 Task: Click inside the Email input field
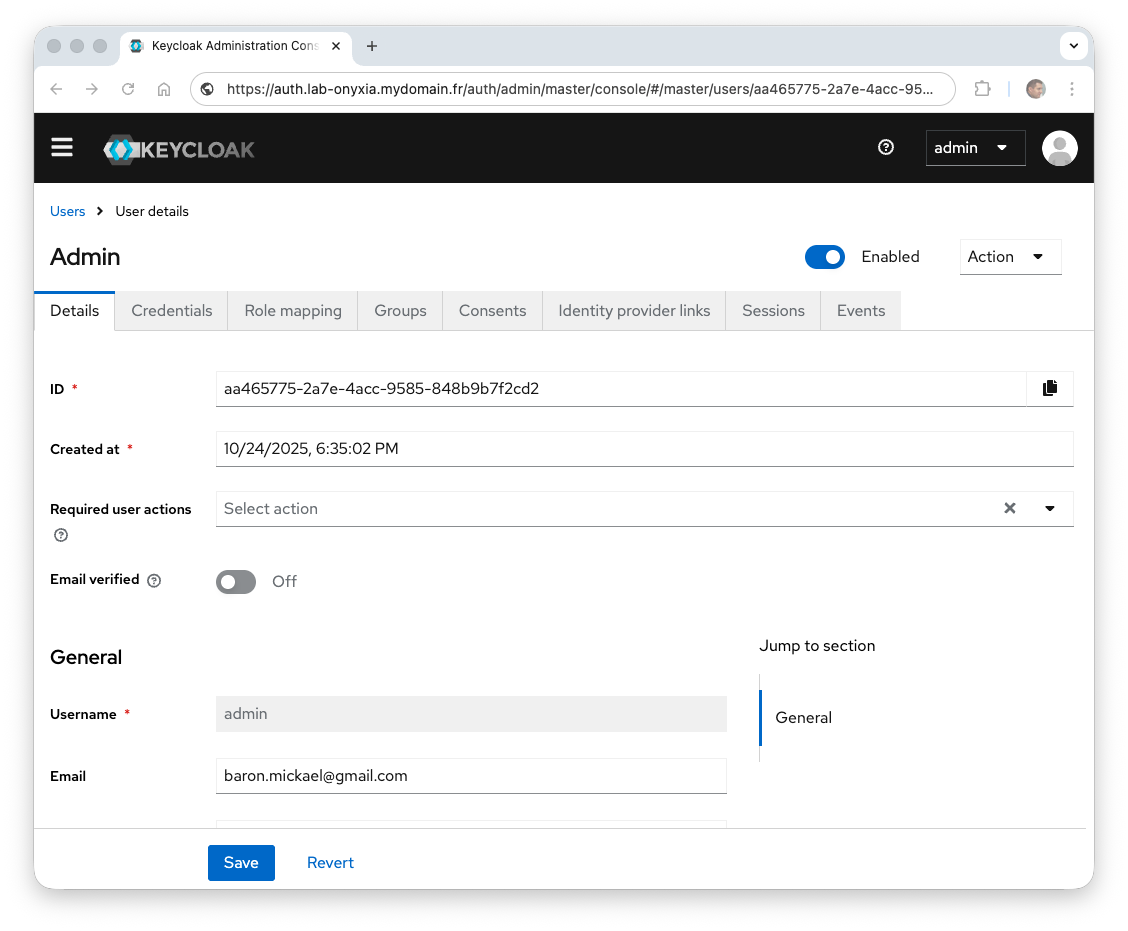[471, 776]
